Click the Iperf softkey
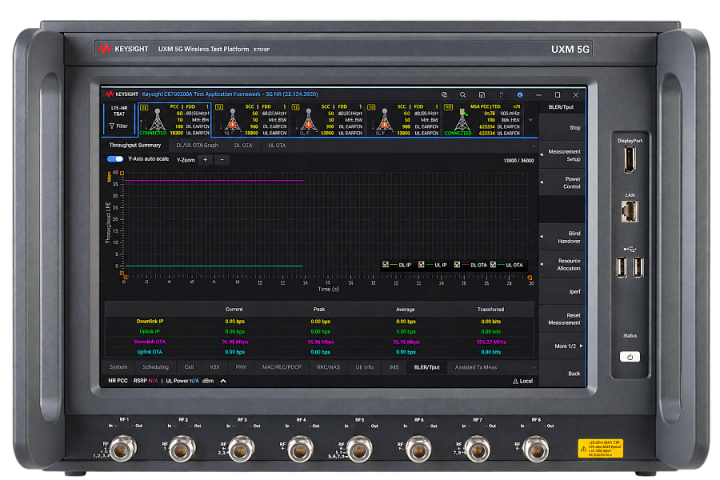This screenshot has width=720, height=480. (x=562, y=292)
